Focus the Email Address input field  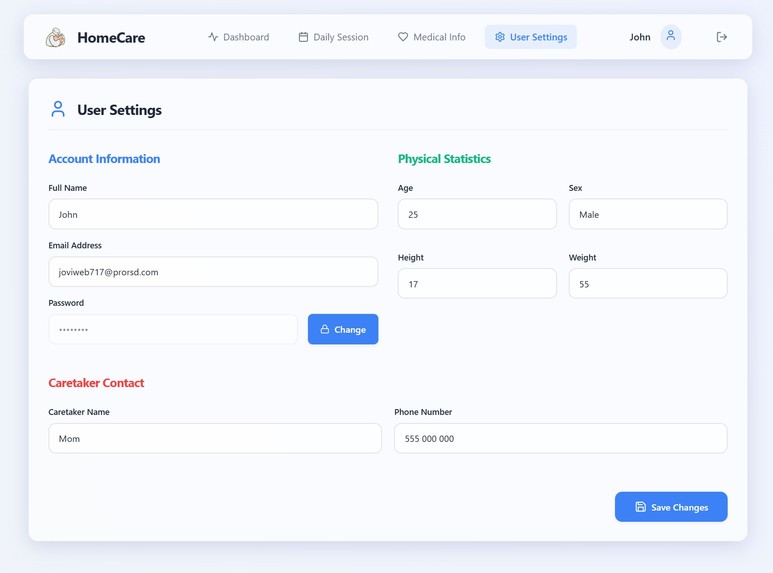click(213, 272)
